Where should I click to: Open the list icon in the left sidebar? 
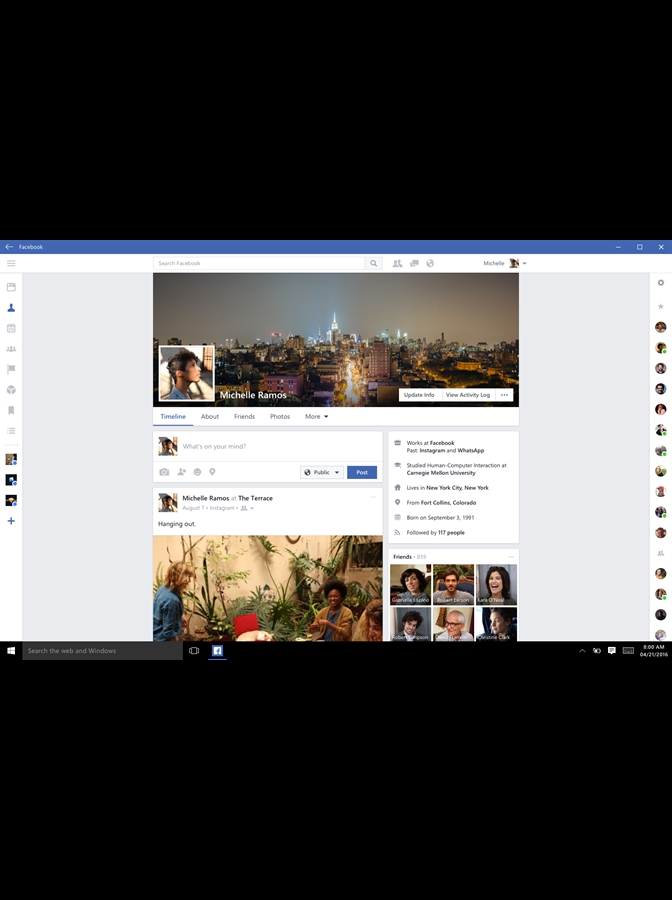point(11,431)
